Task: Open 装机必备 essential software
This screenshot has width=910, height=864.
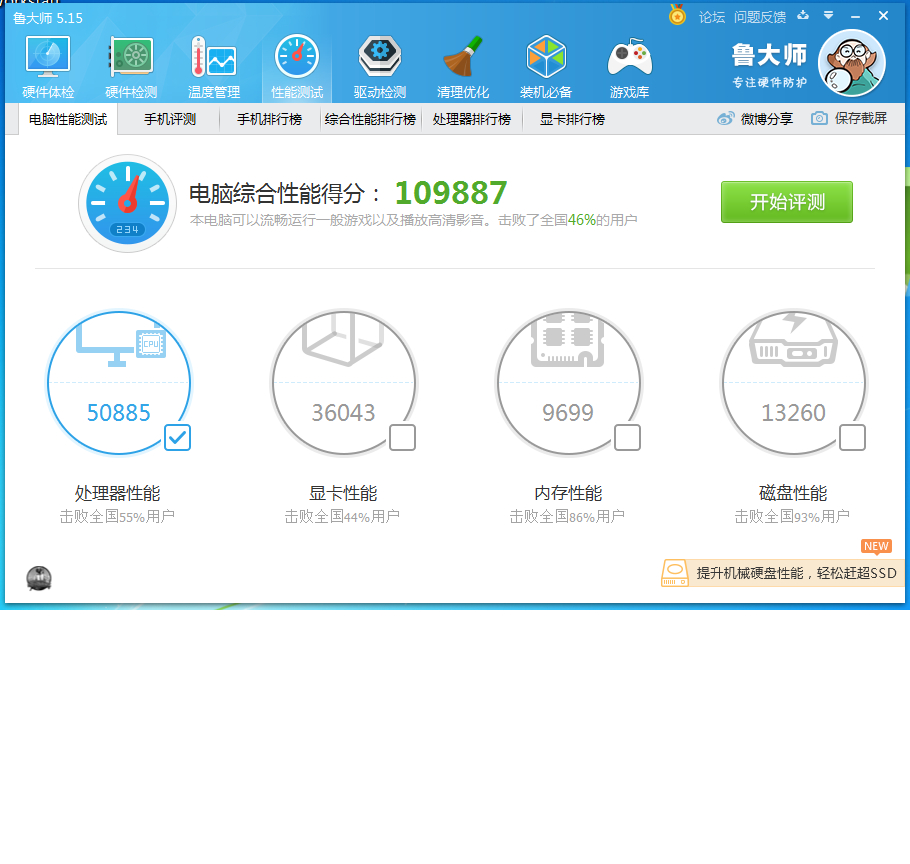Action: (x=546, y=67)
